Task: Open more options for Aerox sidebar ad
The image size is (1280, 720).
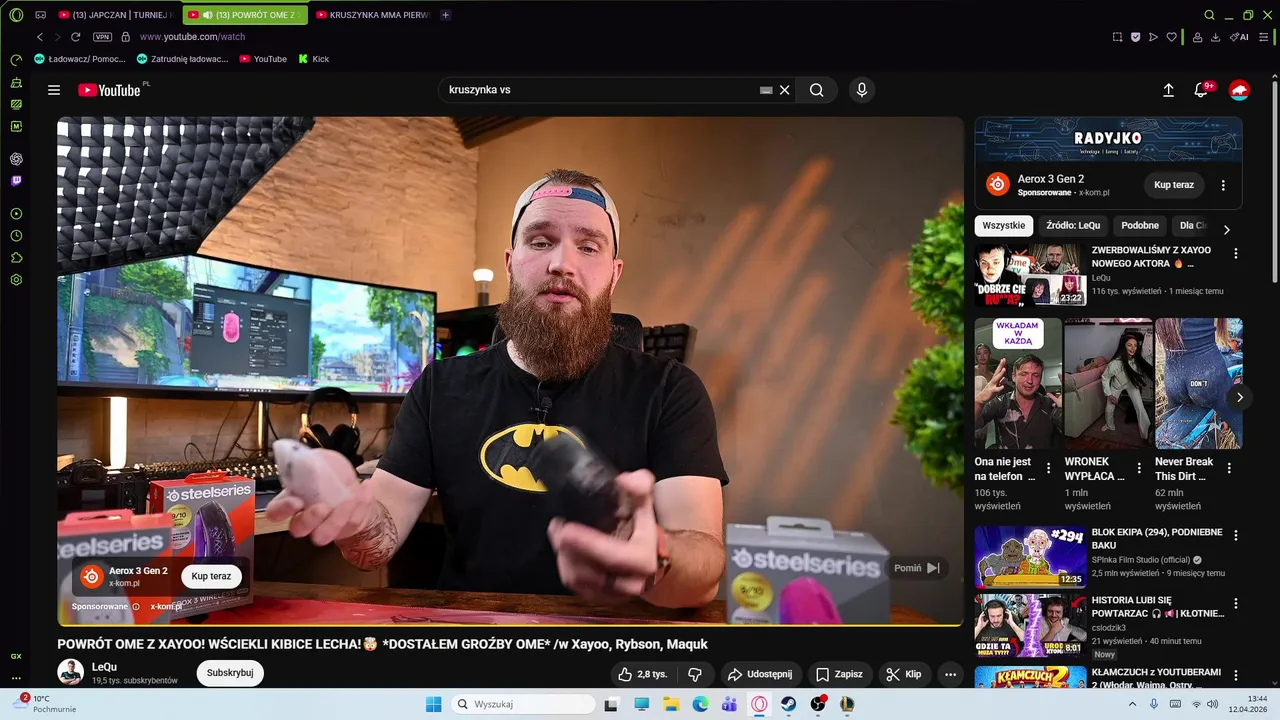Action: [x=1223, y=185]
